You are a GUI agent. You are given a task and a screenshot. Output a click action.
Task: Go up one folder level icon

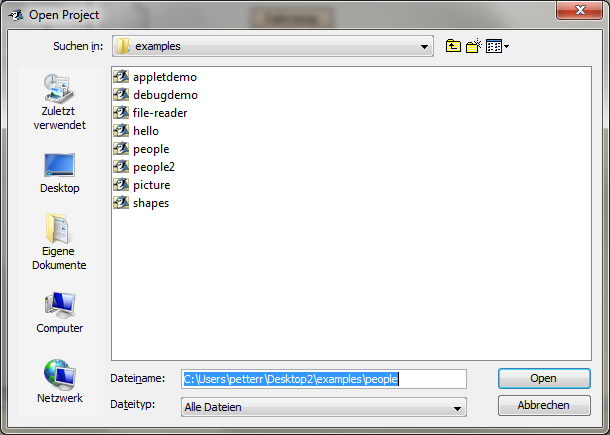[453, 46]
